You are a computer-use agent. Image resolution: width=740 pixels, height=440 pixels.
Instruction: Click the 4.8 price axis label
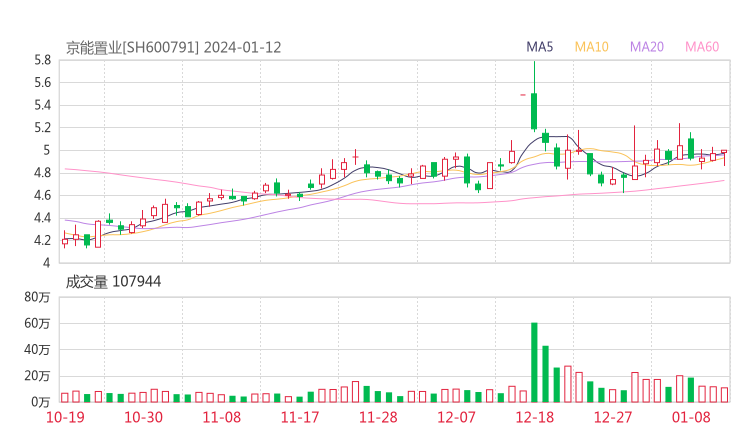(42, 173)
